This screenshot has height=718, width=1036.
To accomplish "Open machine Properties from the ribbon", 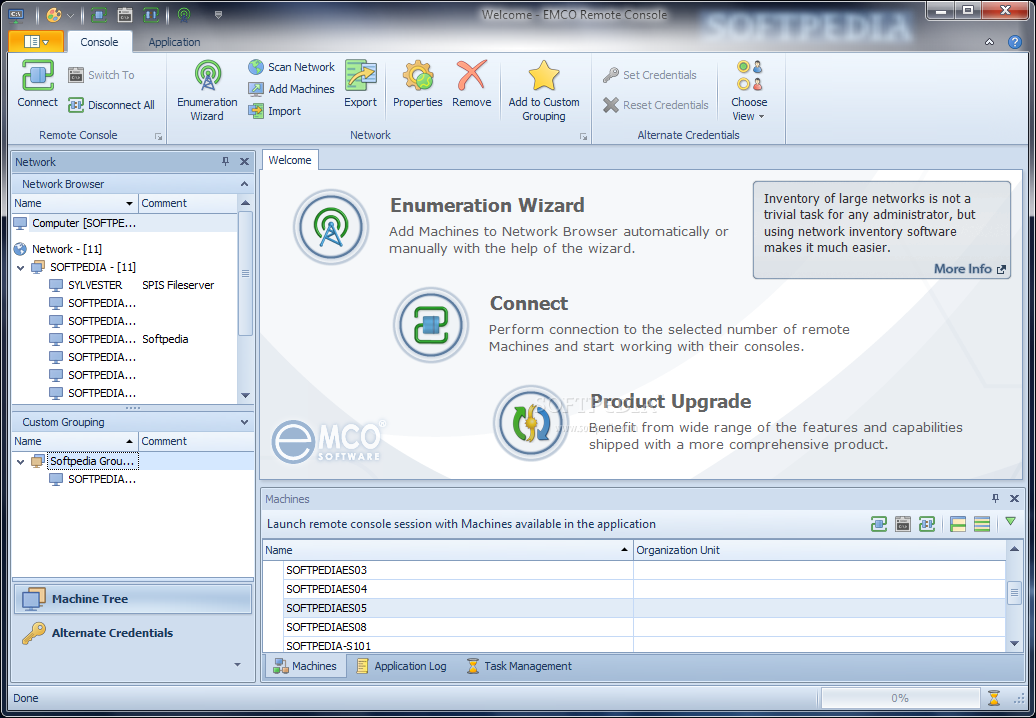I will (x=418, y=84).
